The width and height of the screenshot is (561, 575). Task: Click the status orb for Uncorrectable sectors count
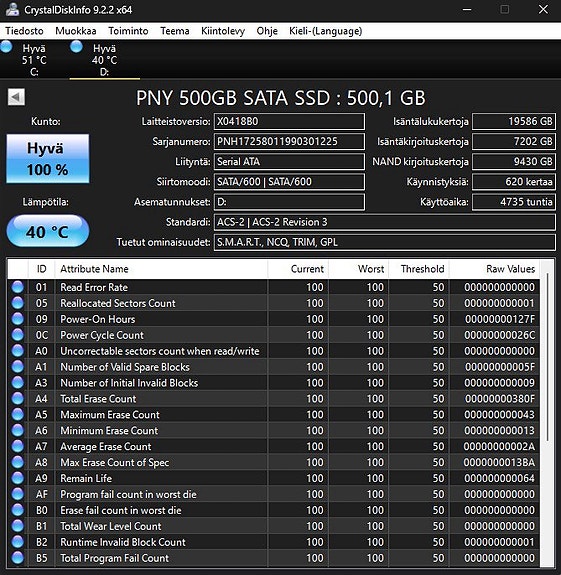tap(18, 351)
